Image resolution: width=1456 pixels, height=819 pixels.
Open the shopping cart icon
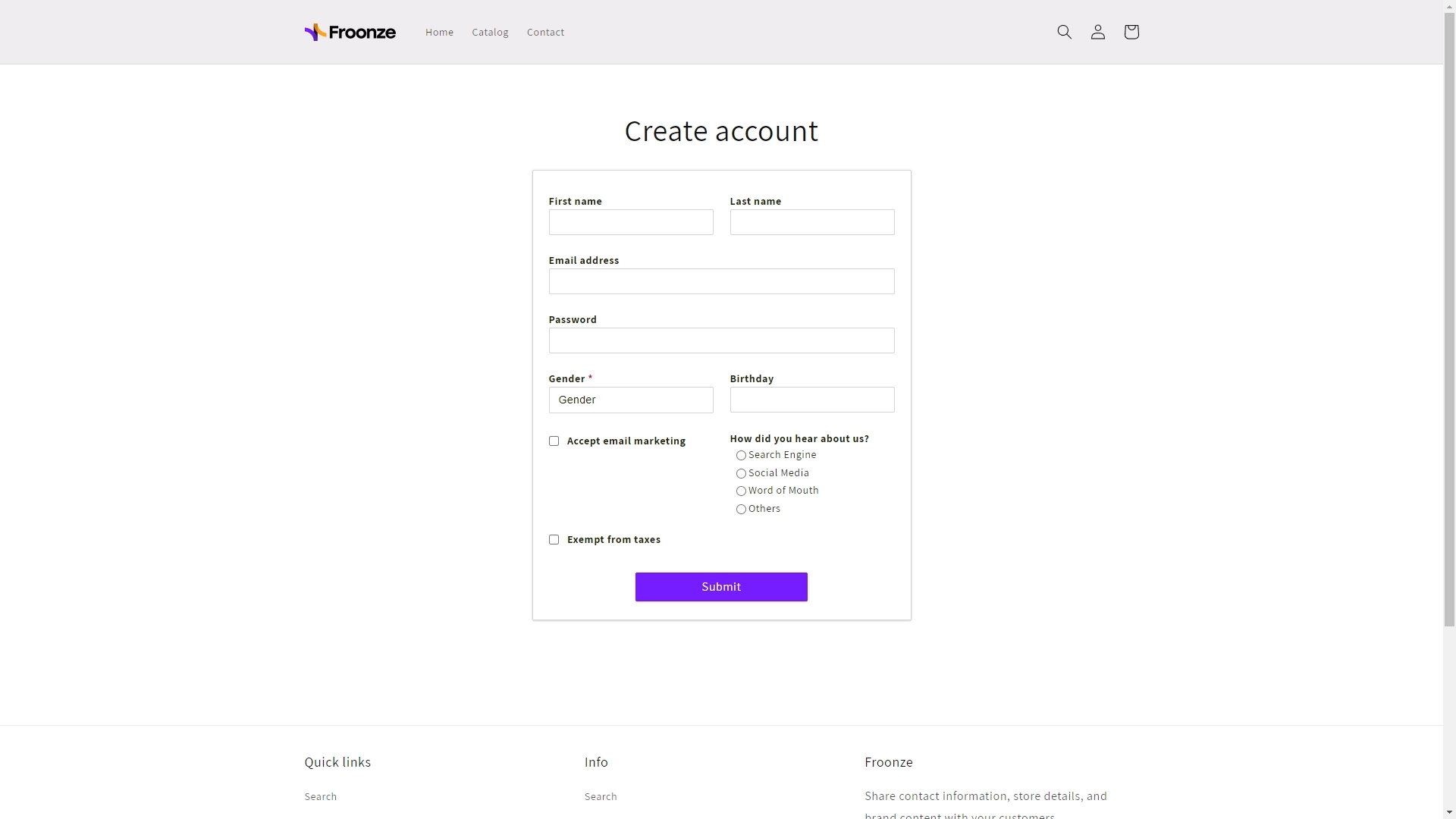1131,32
